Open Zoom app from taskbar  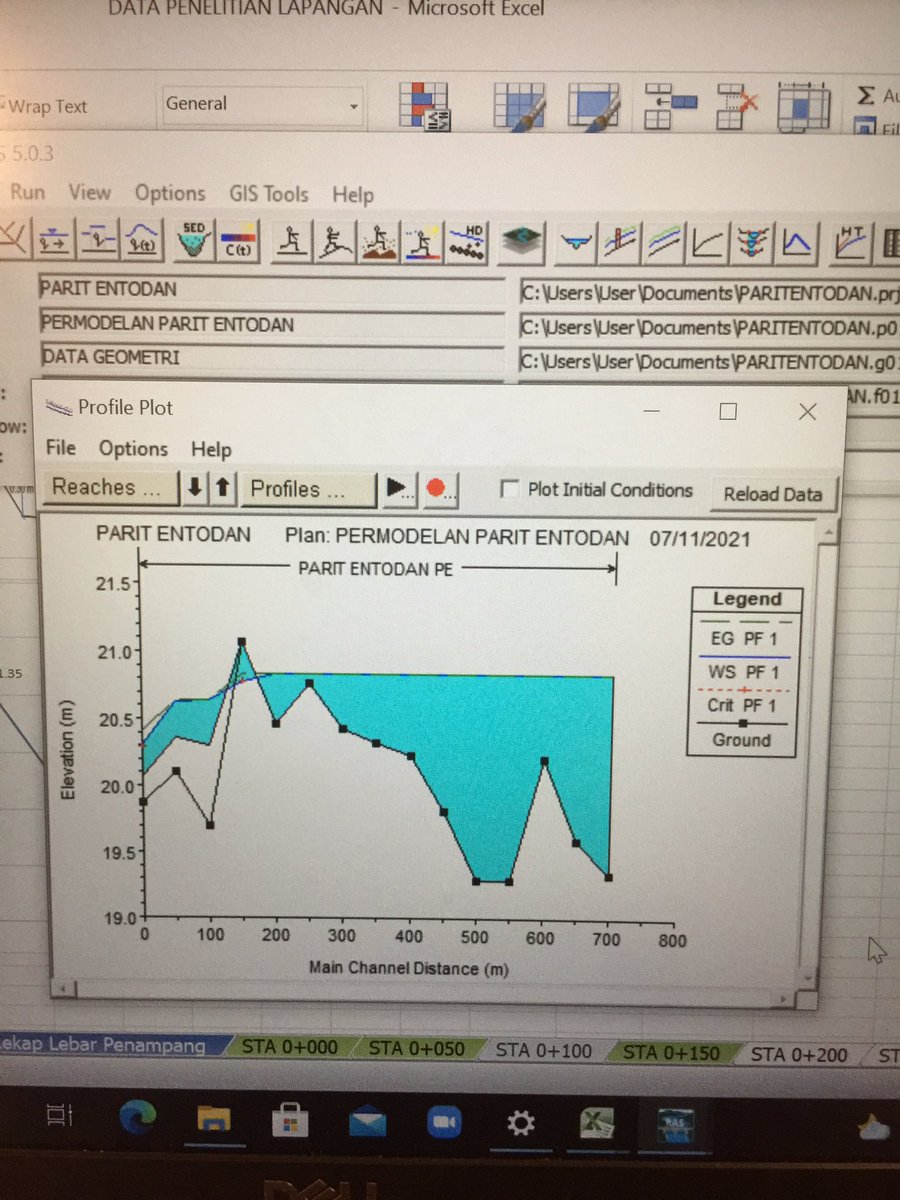pos(444,1124)
